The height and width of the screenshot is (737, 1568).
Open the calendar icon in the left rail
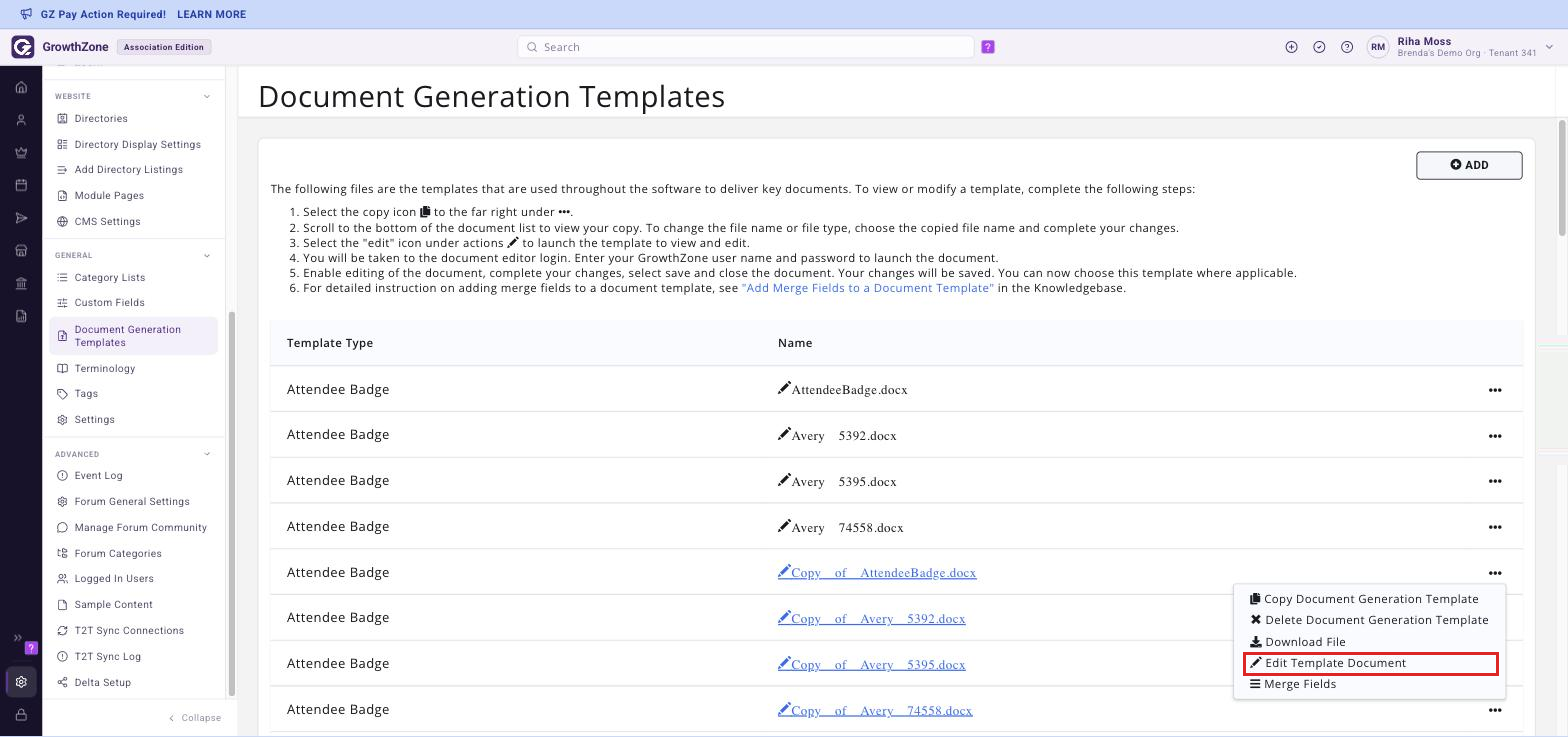coord(21,185)
